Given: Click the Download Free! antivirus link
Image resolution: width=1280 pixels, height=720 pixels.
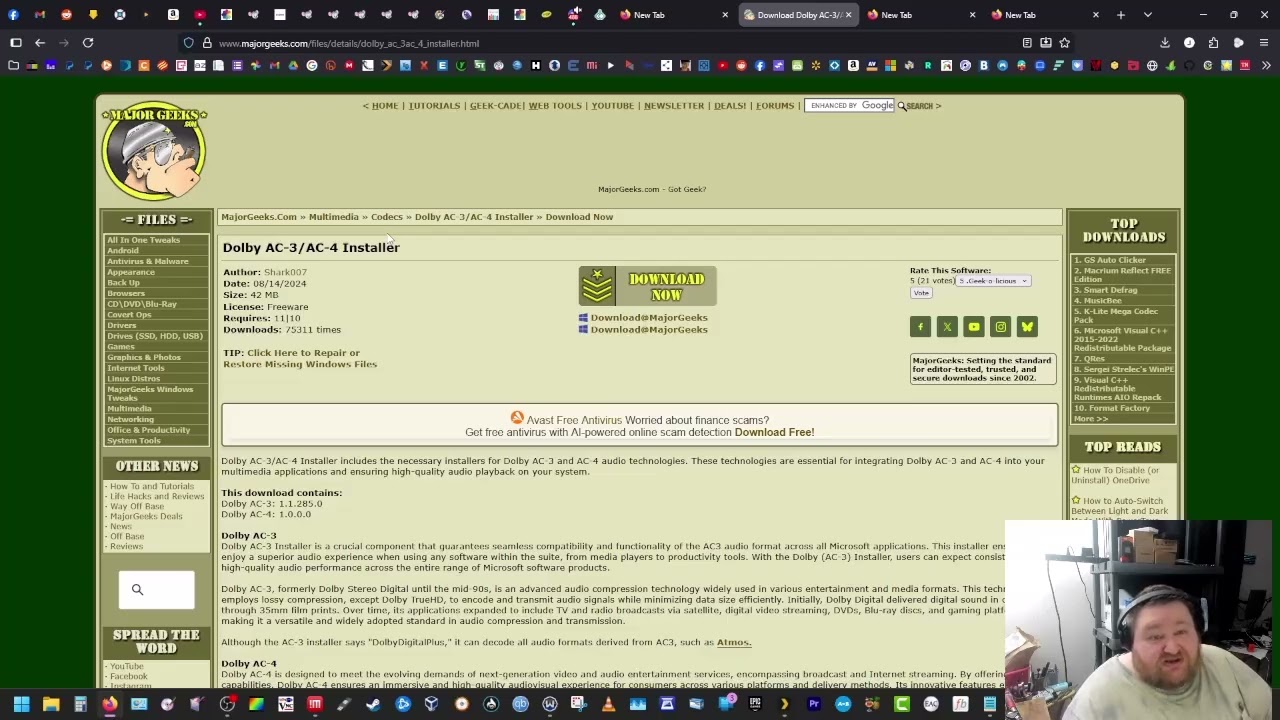Looking at the screenshot, I should [774, 432].
